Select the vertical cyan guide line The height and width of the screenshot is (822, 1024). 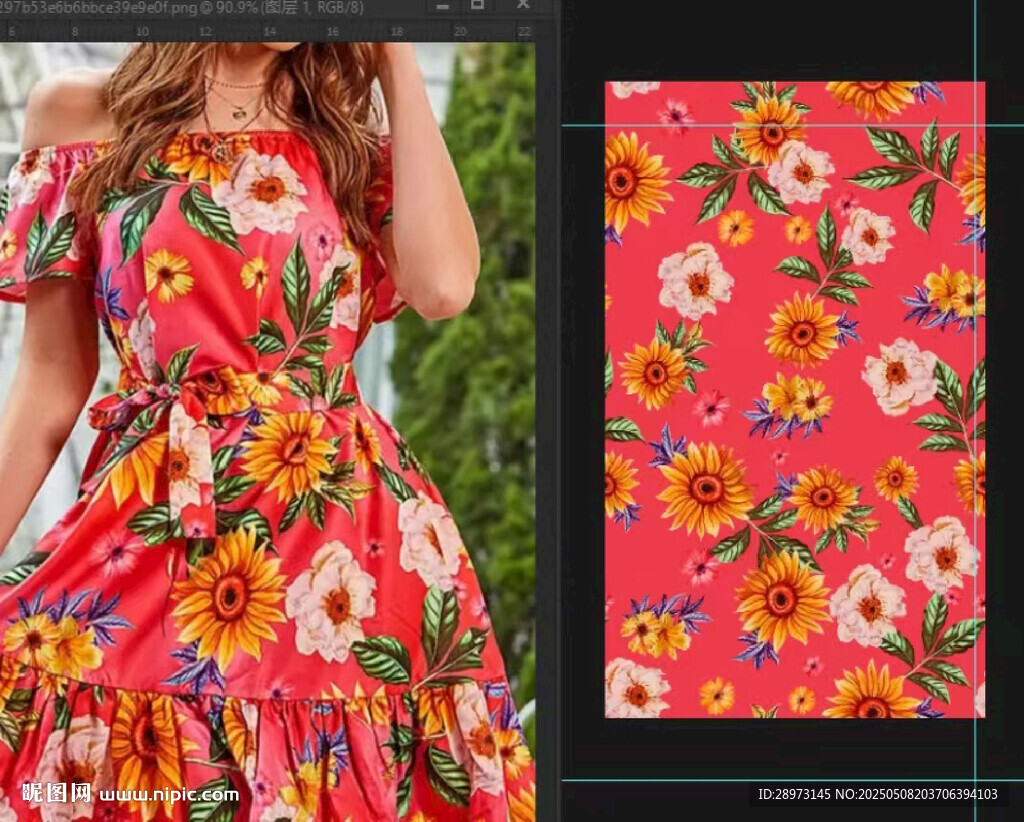[x=976, y=400]
